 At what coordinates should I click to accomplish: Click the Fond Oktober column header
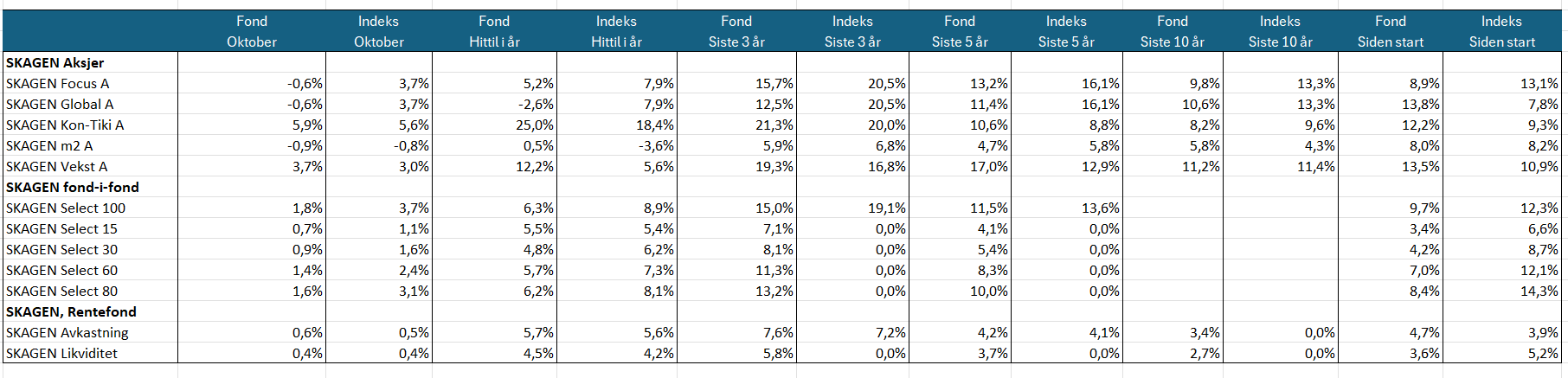coord(252,31)
